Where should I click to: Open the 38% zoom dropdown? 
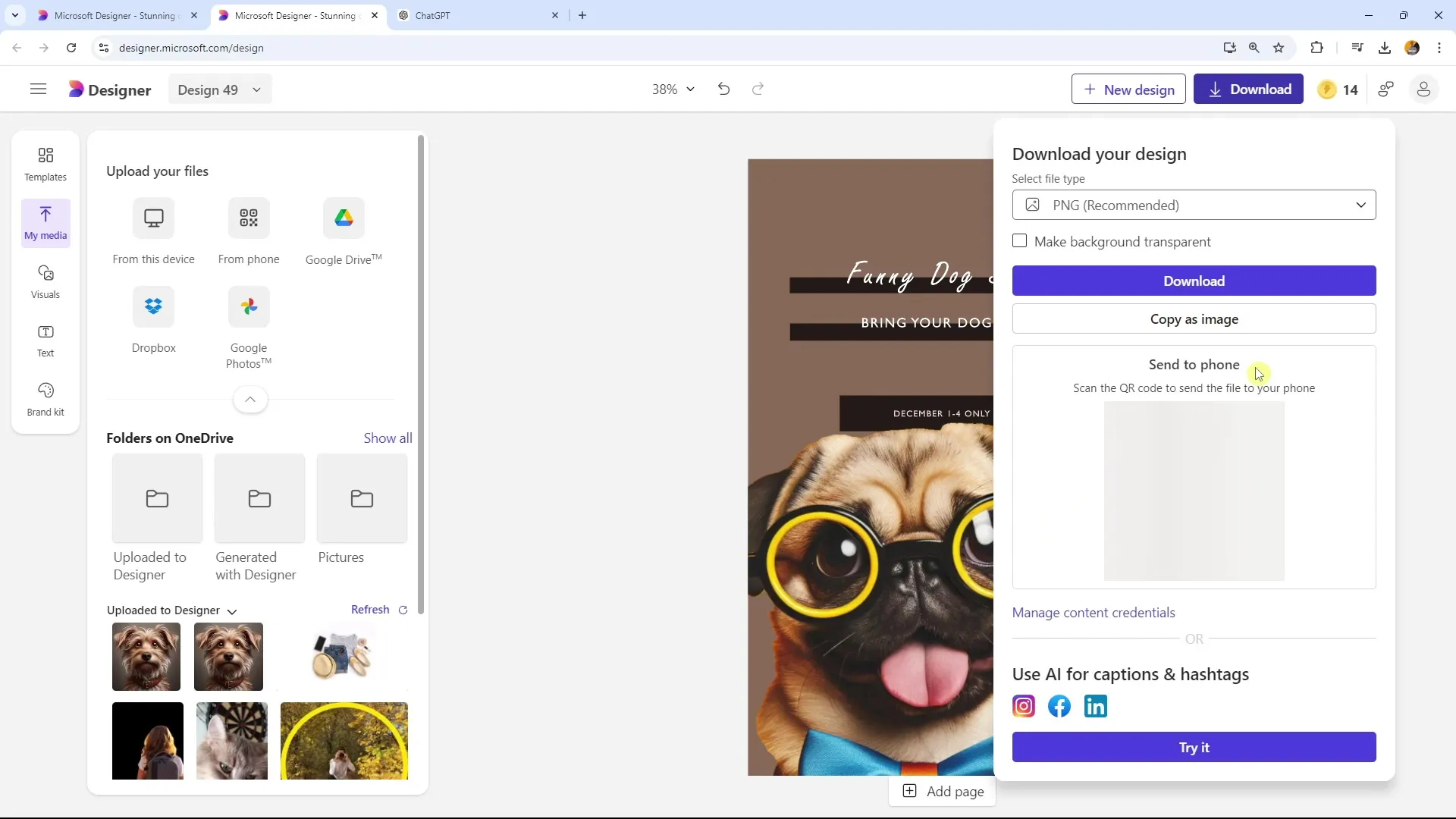[x=673, y=89]
